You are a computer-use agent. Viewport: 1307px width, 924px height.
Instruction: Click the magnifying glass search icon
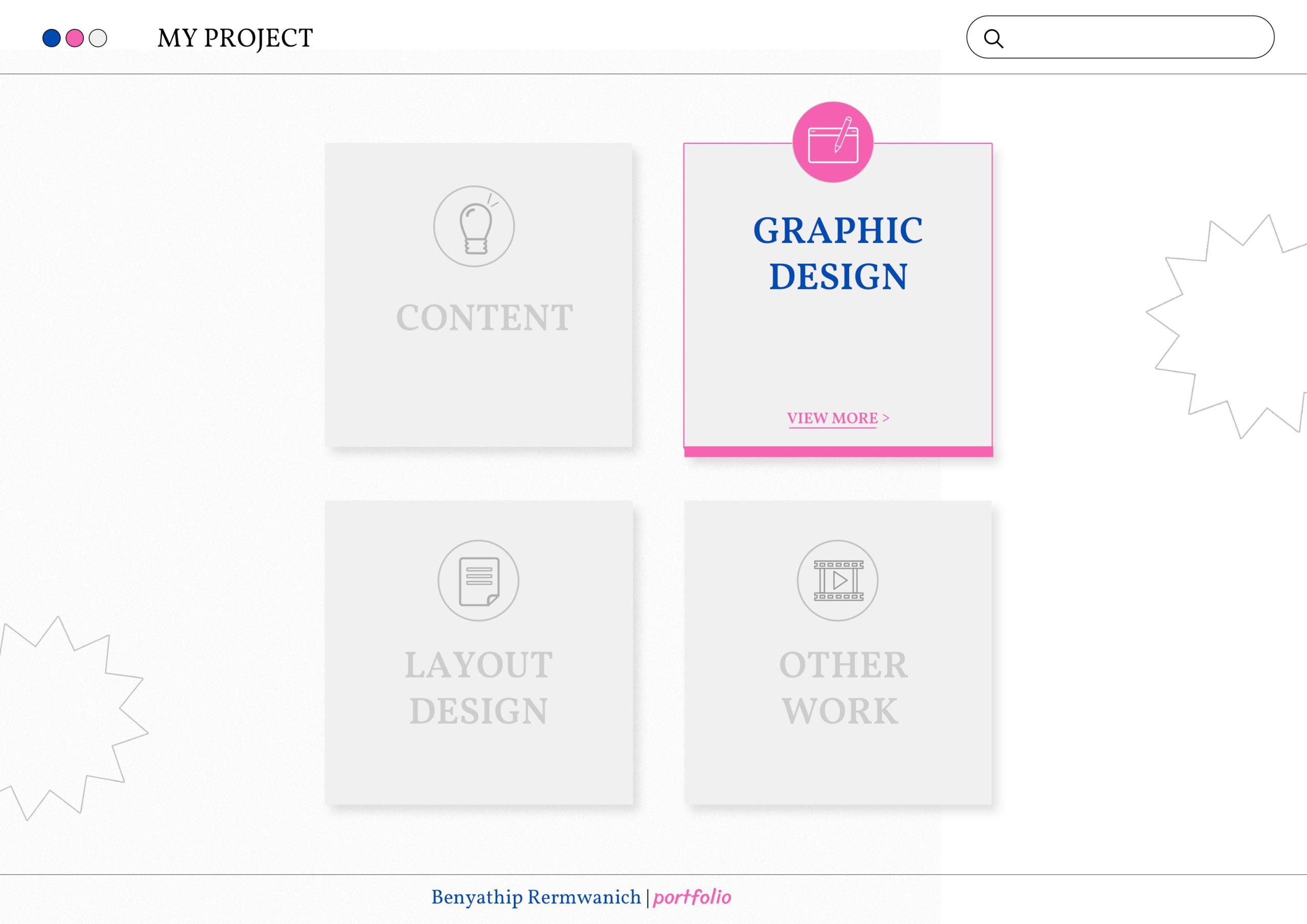pyautogui.click(x=993, y=38)
